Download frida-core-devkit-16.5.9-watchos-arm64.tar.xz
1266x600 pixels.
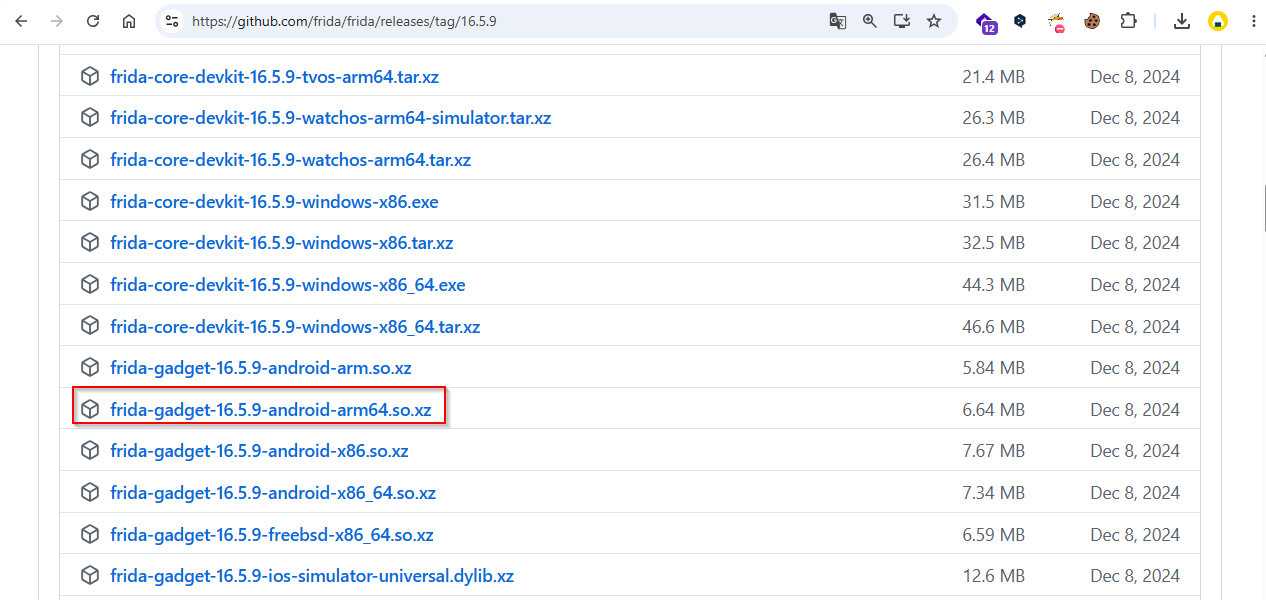pos(290,160)
